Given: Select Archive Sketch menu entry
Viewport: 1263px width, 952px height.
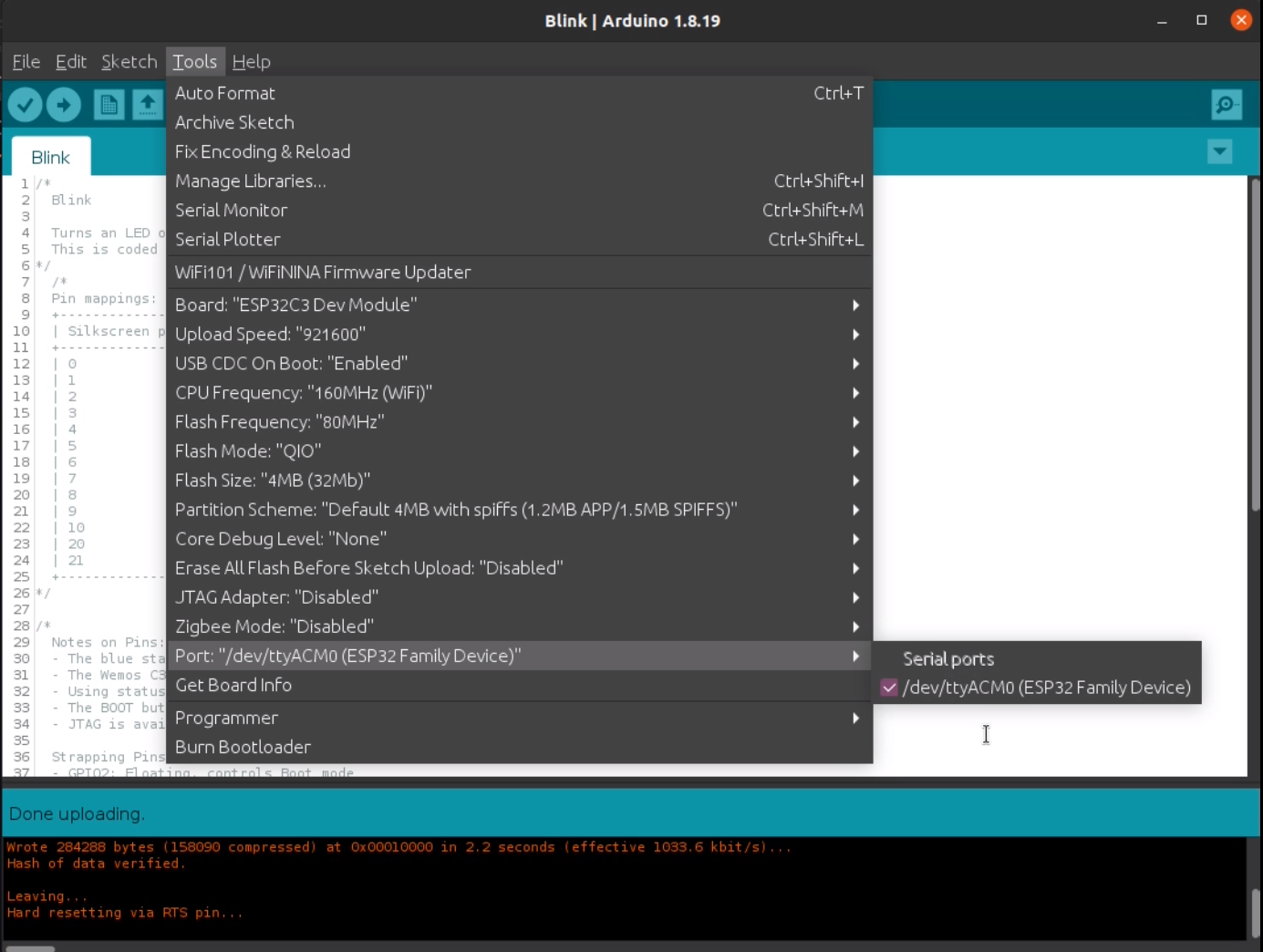Looking at the screenshot, I should point(519,122).
